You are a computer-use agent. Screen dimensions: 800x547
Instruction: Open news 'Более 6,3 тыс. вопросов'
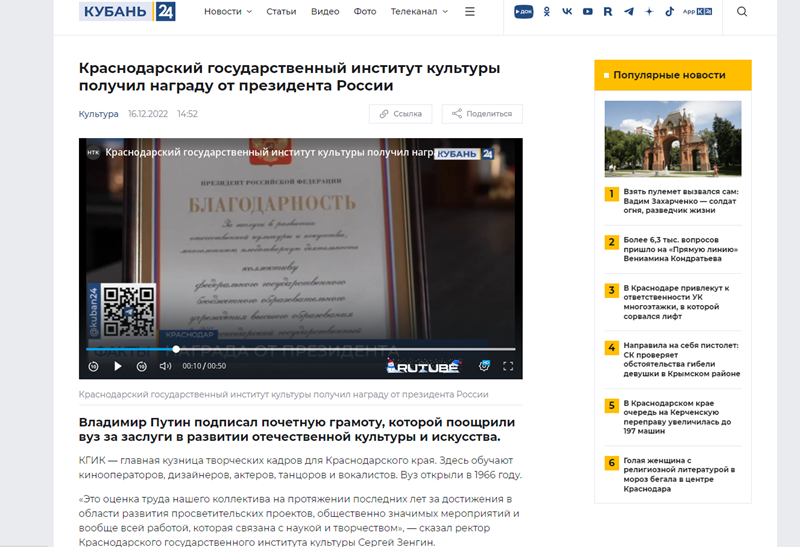point(681,249)
